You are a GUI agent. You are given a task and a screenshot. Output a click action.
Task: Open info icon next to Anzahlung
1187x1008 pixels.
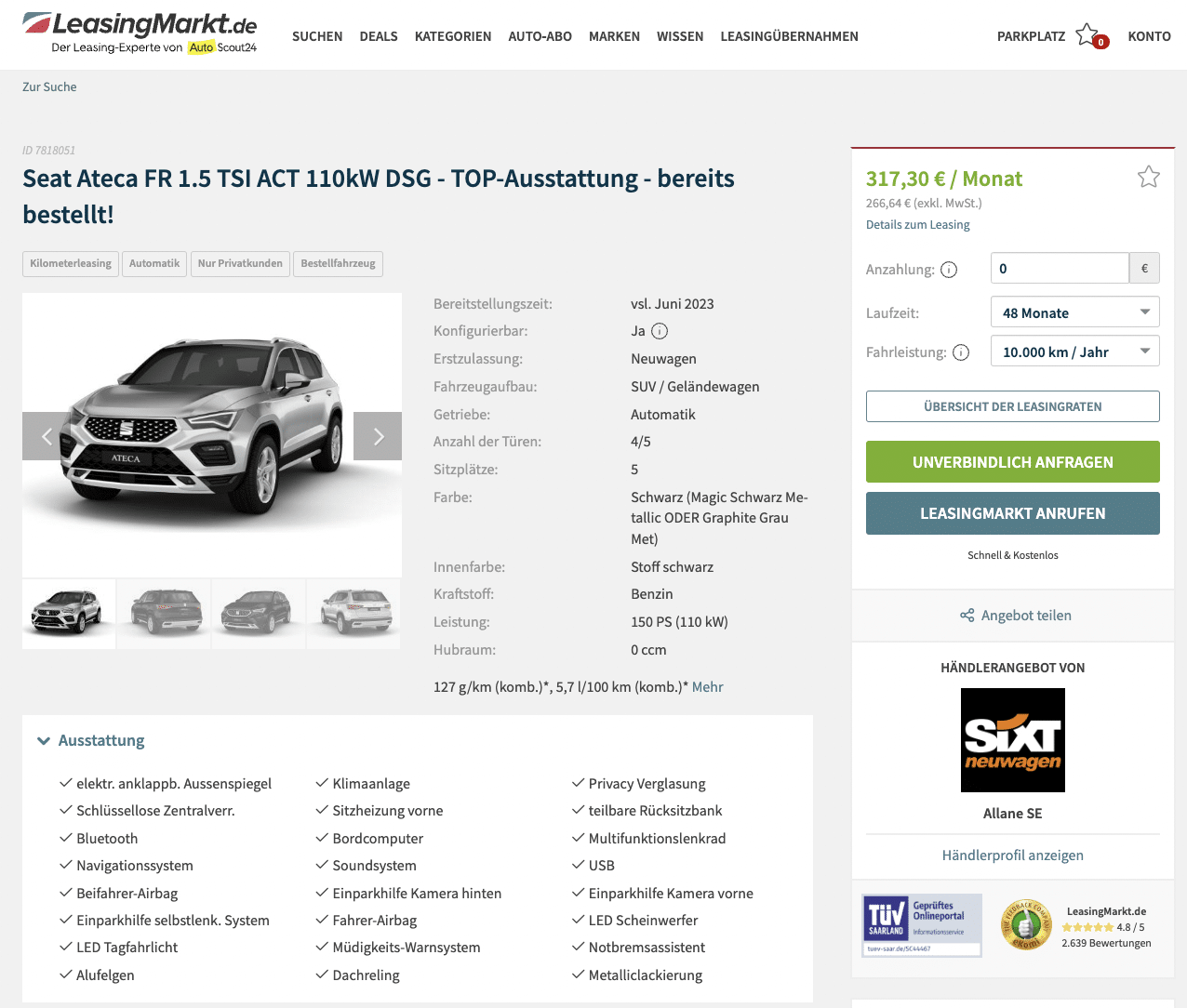[949, 270]
